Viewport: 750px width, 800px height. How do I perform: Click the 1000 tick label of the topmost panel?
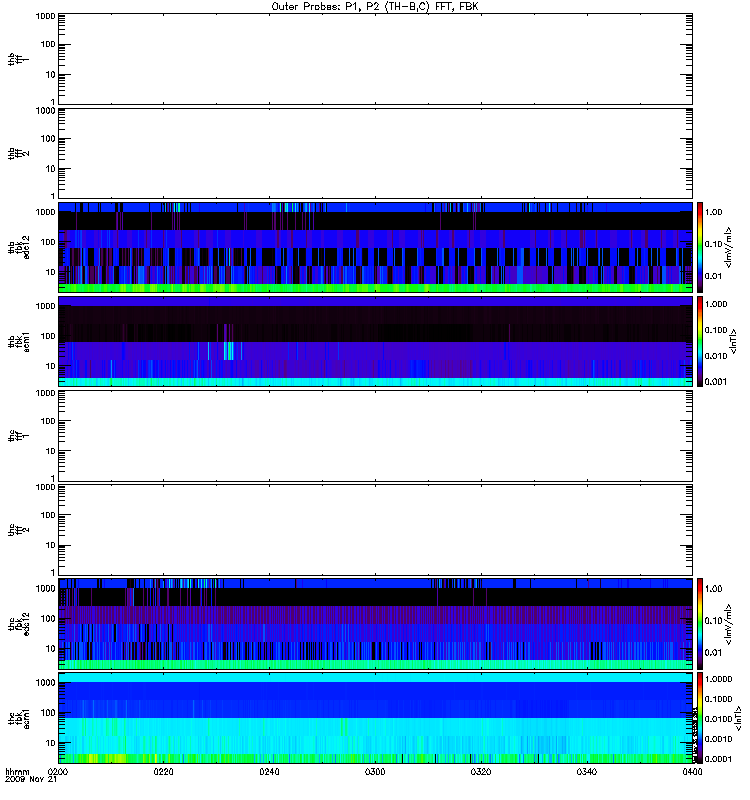45,16
